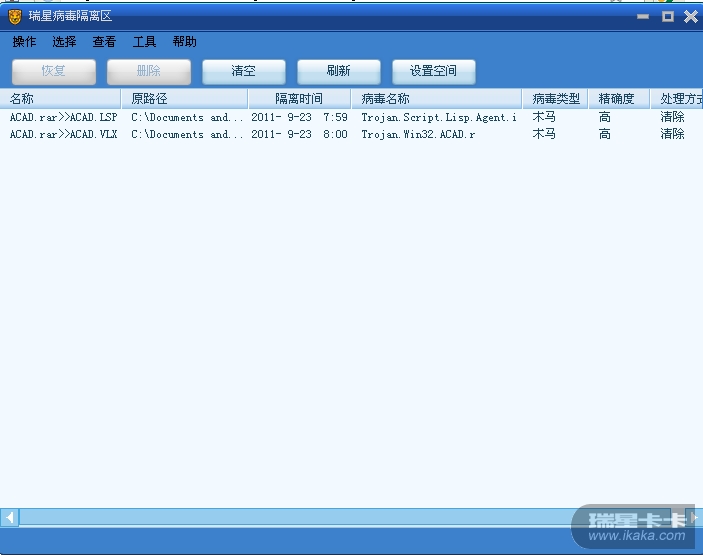Click the 清空 button to empty quarantine
Screen dimensions: 703x555
coord(244,71)
